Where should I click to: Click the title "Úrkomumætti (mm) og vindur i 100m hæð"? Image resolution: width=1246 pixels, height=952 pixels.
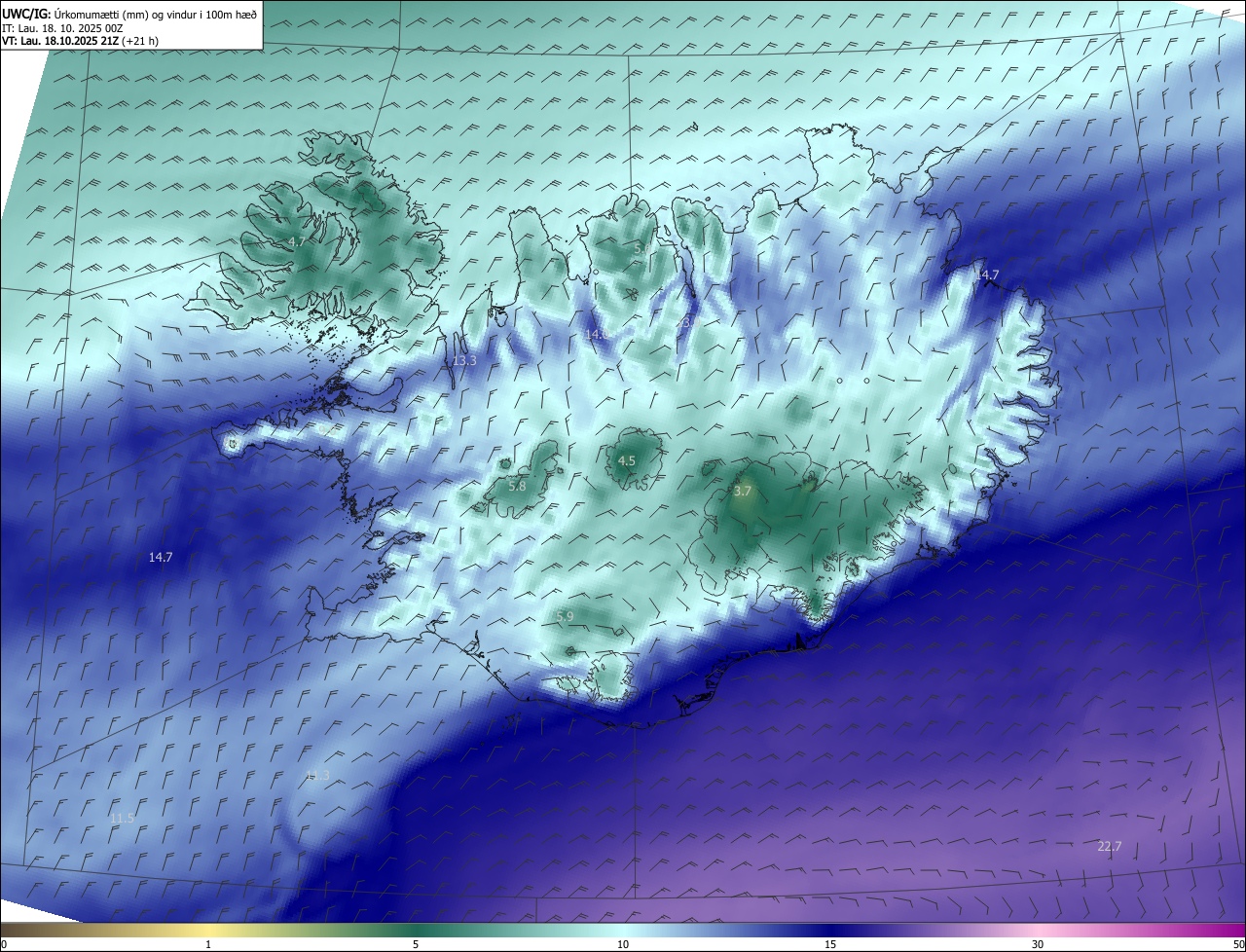(155, 13)
